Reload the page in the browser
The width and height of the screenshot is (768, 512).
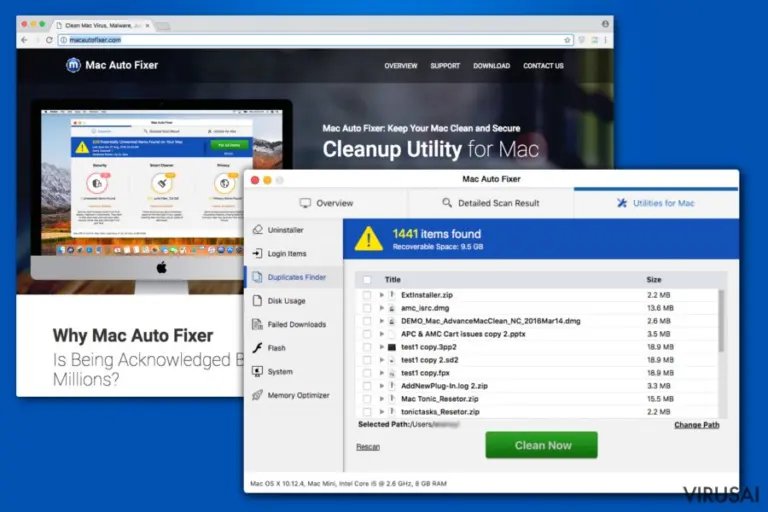click(x=49, y=40)
